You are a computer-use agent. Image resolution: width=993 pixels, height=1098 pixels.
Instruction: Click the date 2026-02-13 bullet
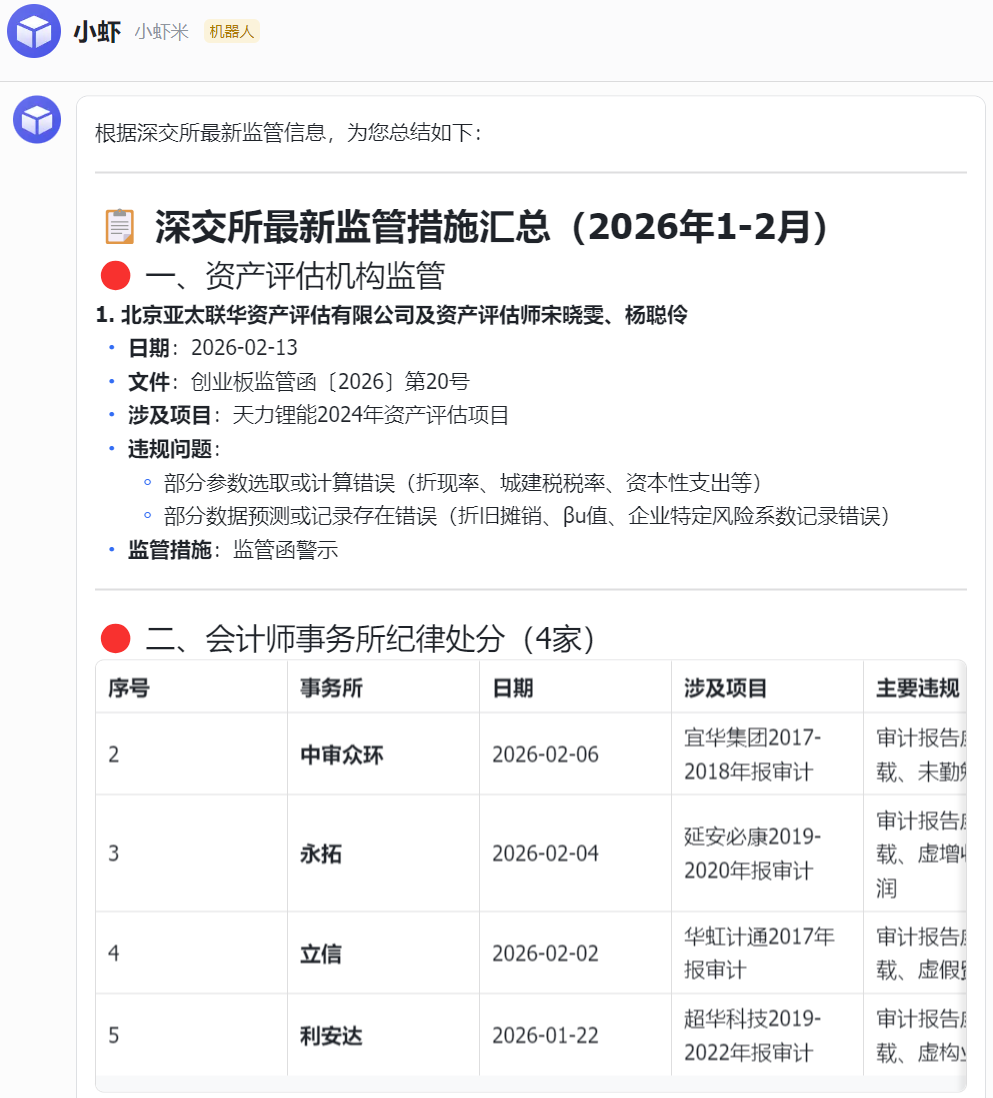click(213, 347)
